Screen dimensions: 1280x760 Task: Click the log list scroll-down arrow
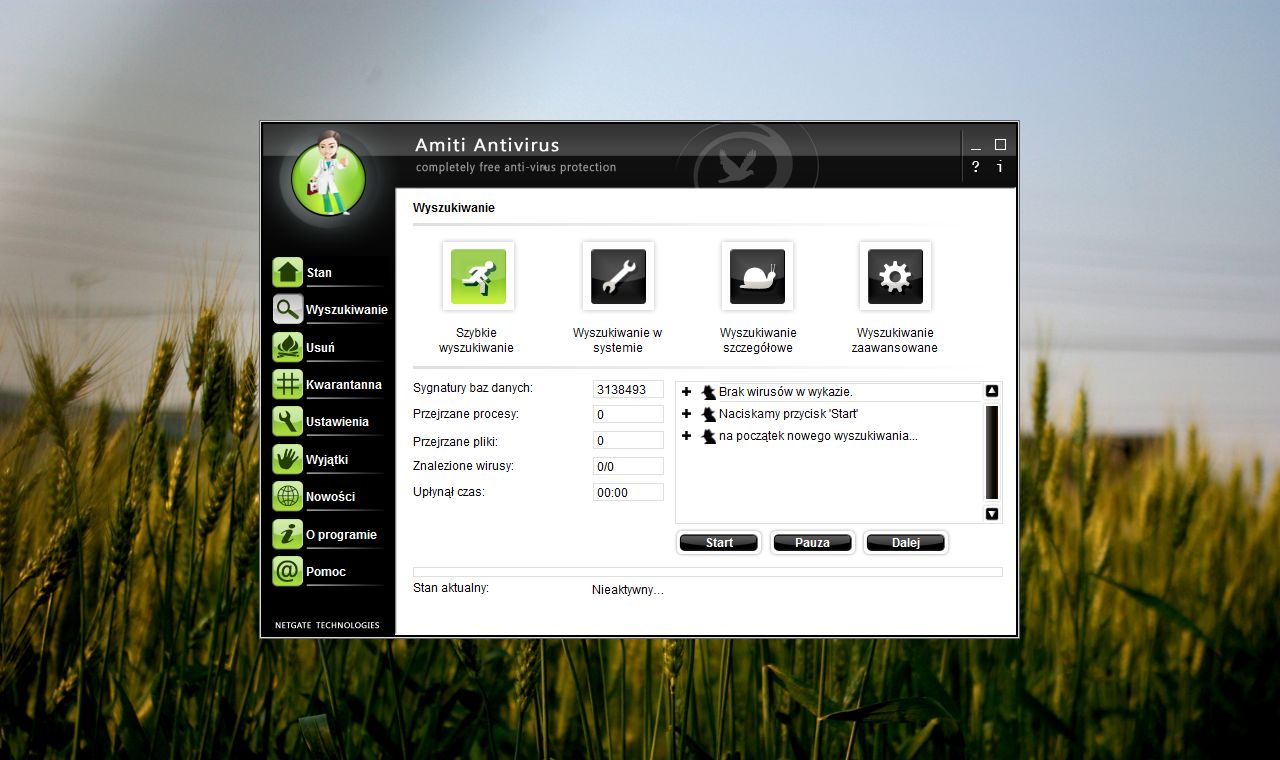[992, 514]
